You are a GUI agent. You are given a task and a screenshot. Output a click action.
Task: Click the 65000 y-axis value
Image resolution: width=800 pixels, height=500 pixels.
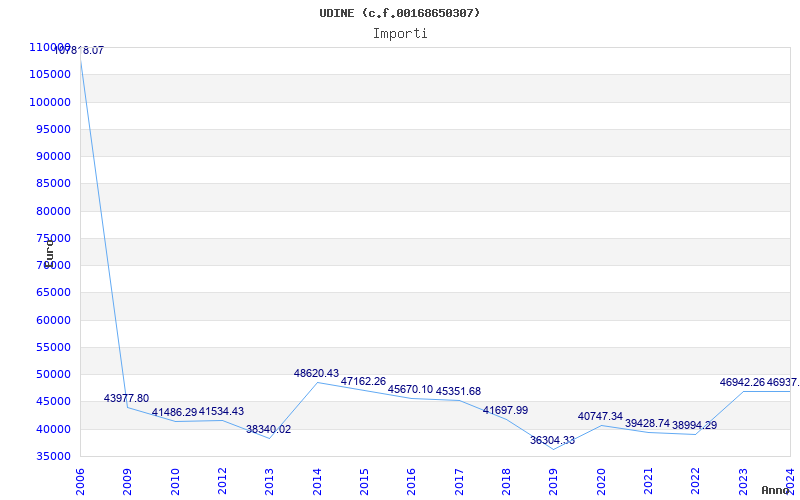(x=53, y=293)
